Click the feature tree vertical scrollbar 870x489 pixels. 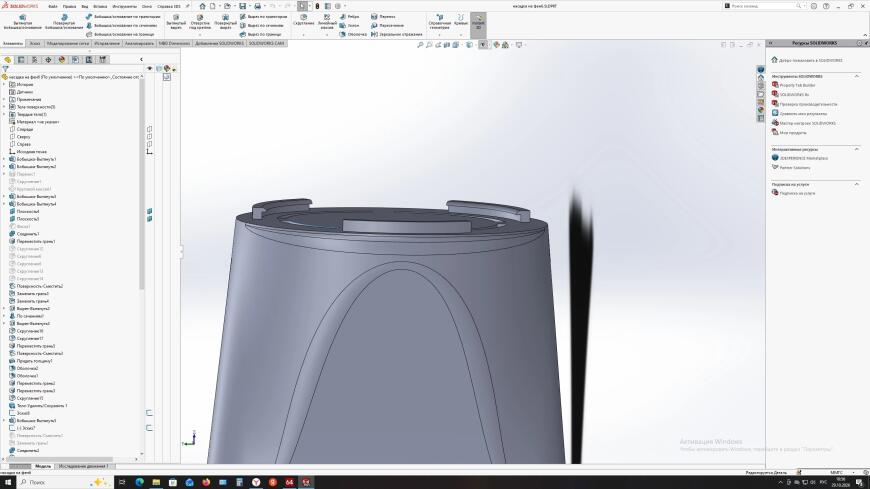(141, 183)
